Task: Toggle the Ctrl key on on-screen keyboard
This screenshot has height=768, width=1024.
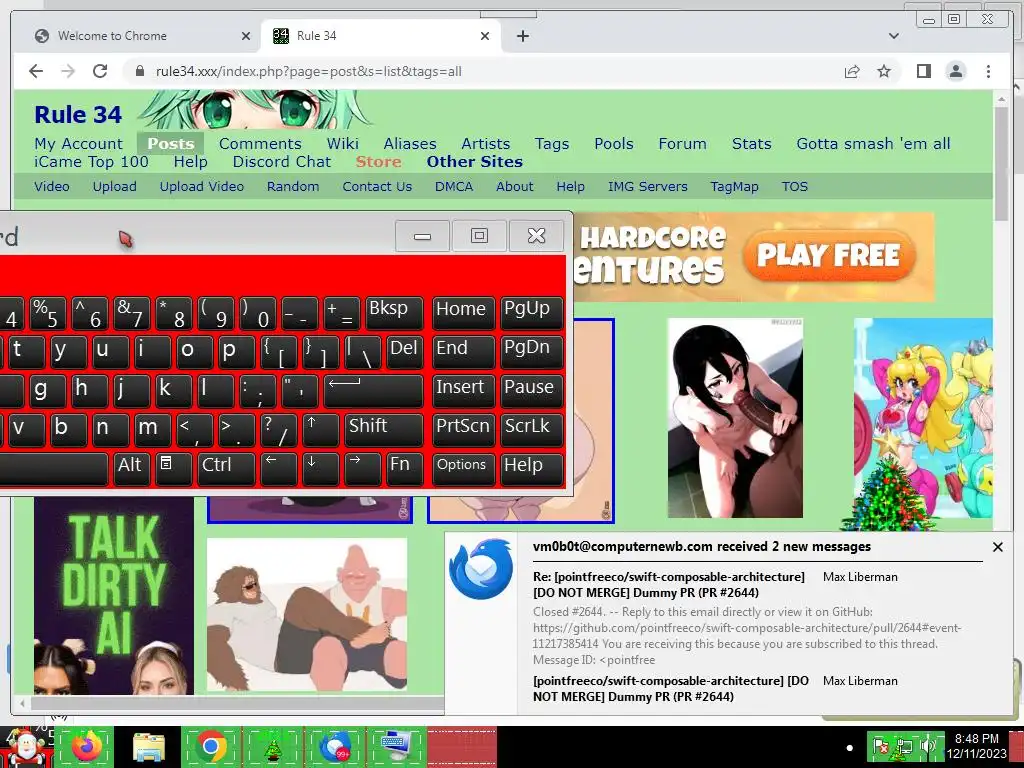Action: 226,470
